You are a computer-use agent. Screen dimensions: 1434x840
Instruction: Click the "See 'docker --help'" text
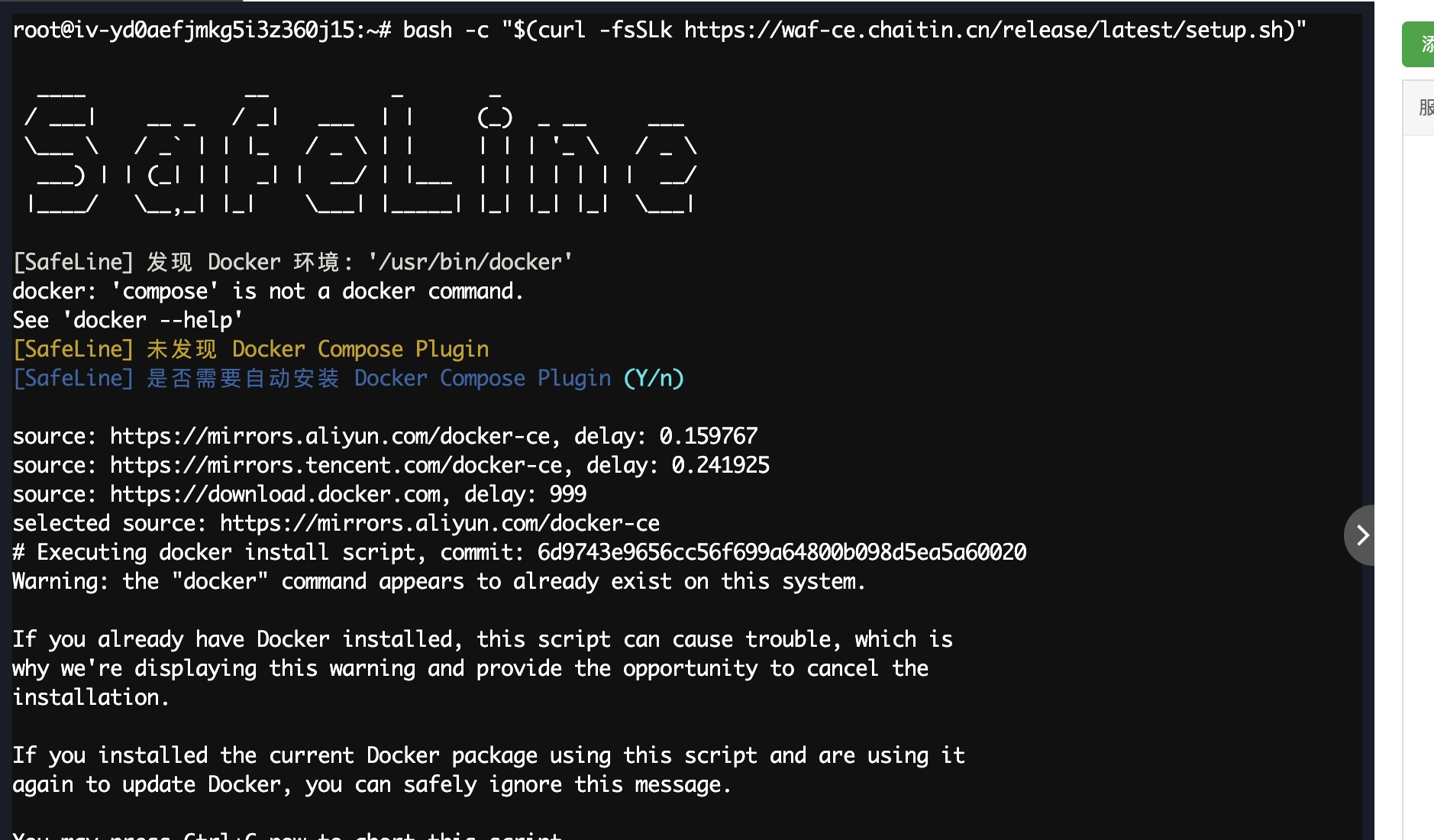pos(127,320)
